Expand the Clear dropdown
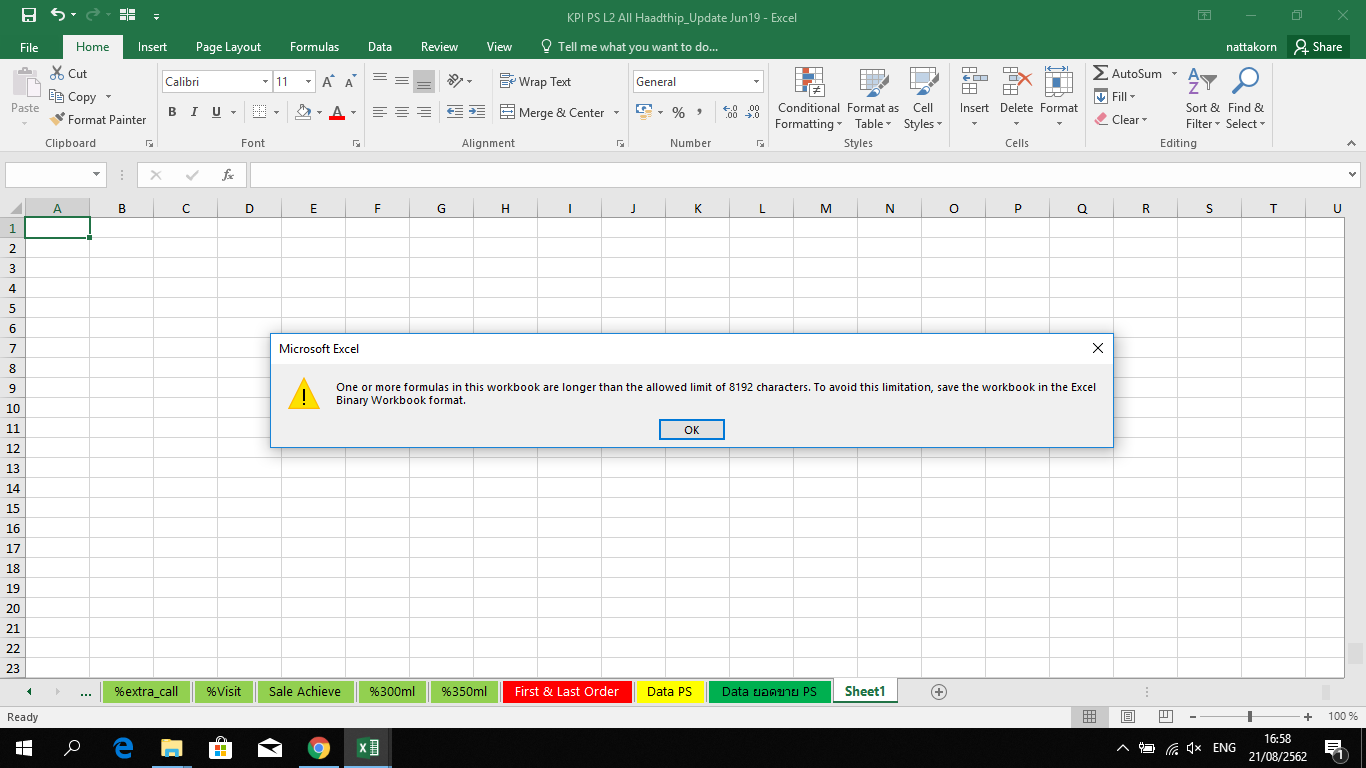Image resolution: width=1366 pixels, height=768 pixels. (1144, 120)
